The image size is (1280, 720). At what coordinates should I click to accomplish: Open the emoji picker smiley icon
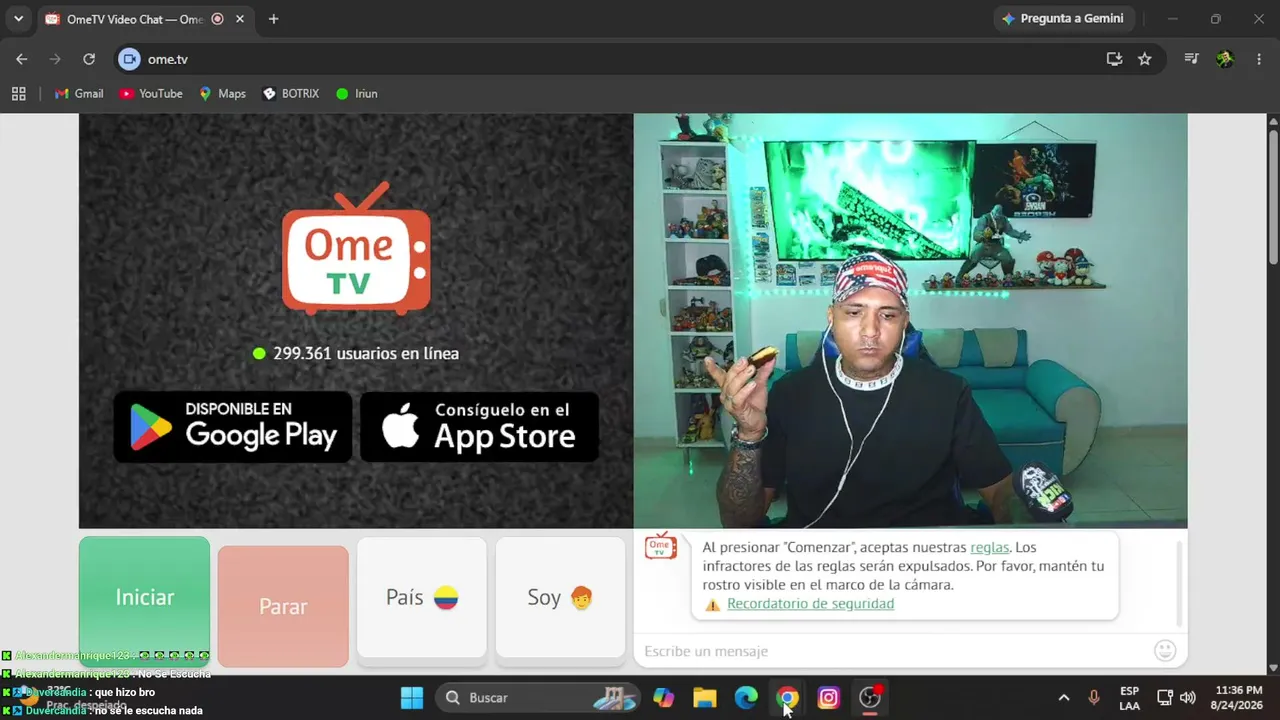click(x=1165, y=651)
